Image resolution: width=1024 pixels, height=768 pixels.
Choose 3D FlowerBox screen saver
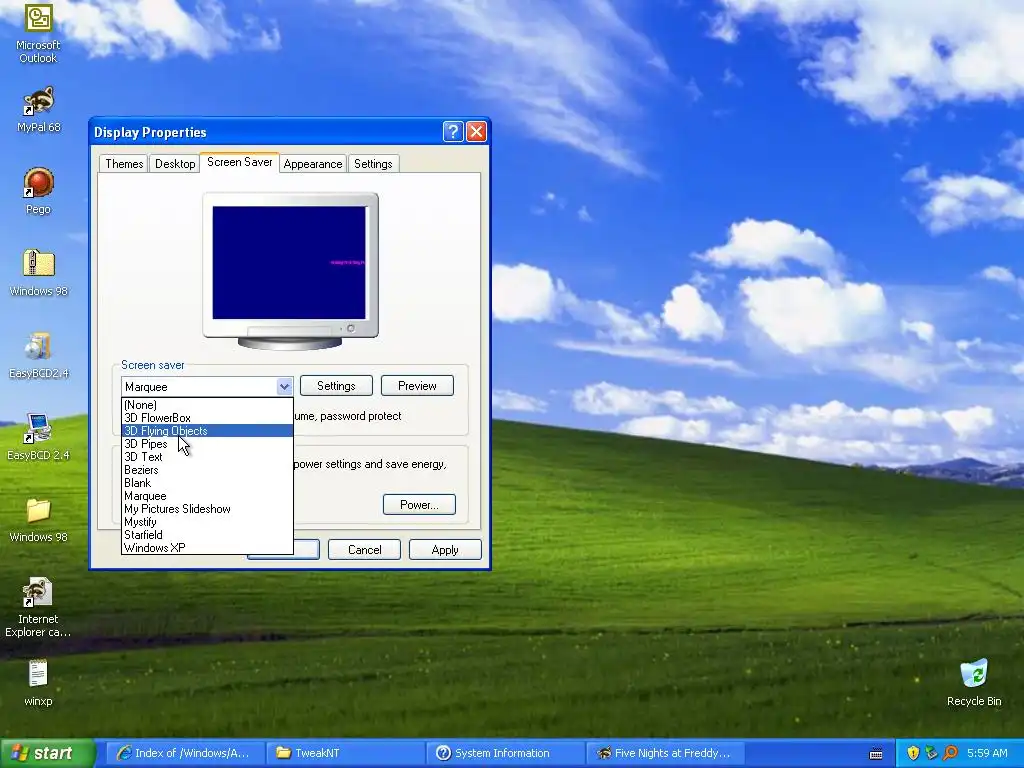207,418
